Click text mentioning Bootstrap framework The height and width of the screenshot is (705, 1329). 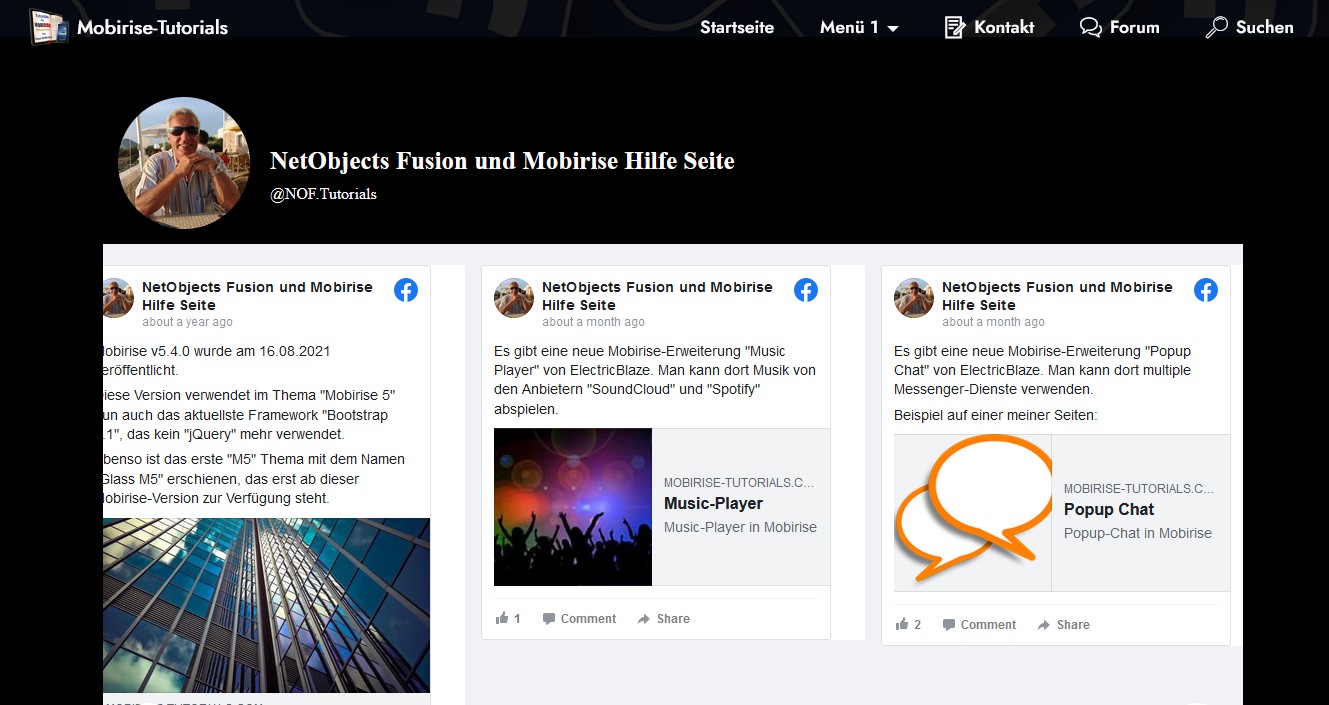click(250, 415)
